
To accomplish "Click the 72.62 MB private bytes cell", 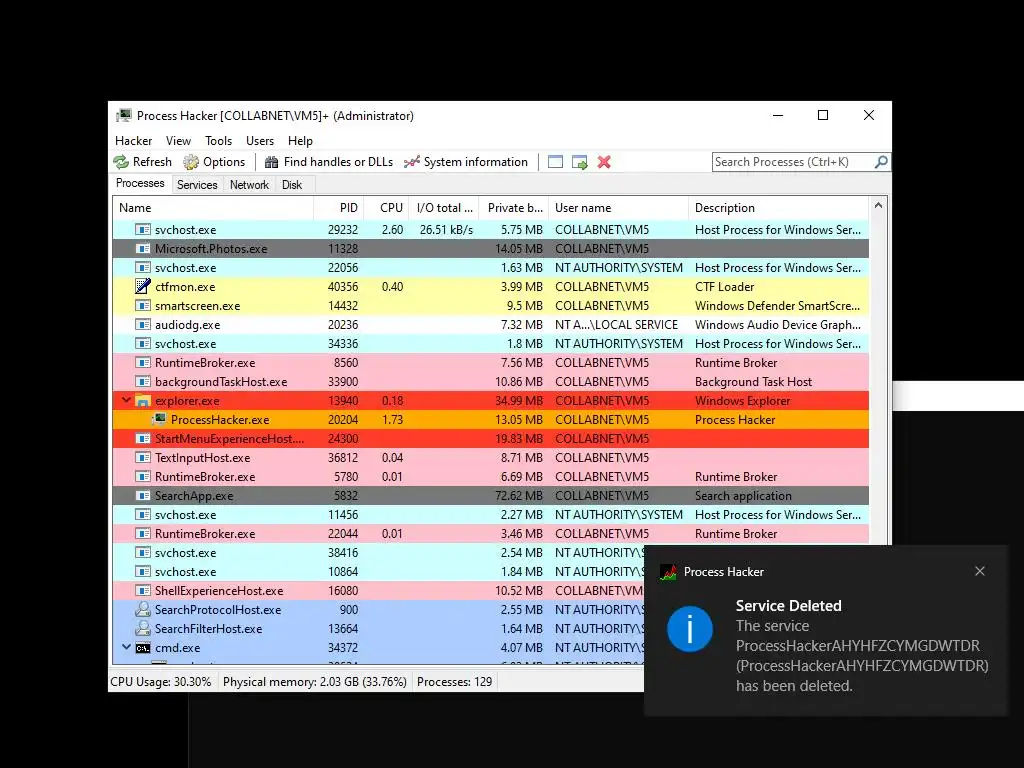I will tap(519, 495).
